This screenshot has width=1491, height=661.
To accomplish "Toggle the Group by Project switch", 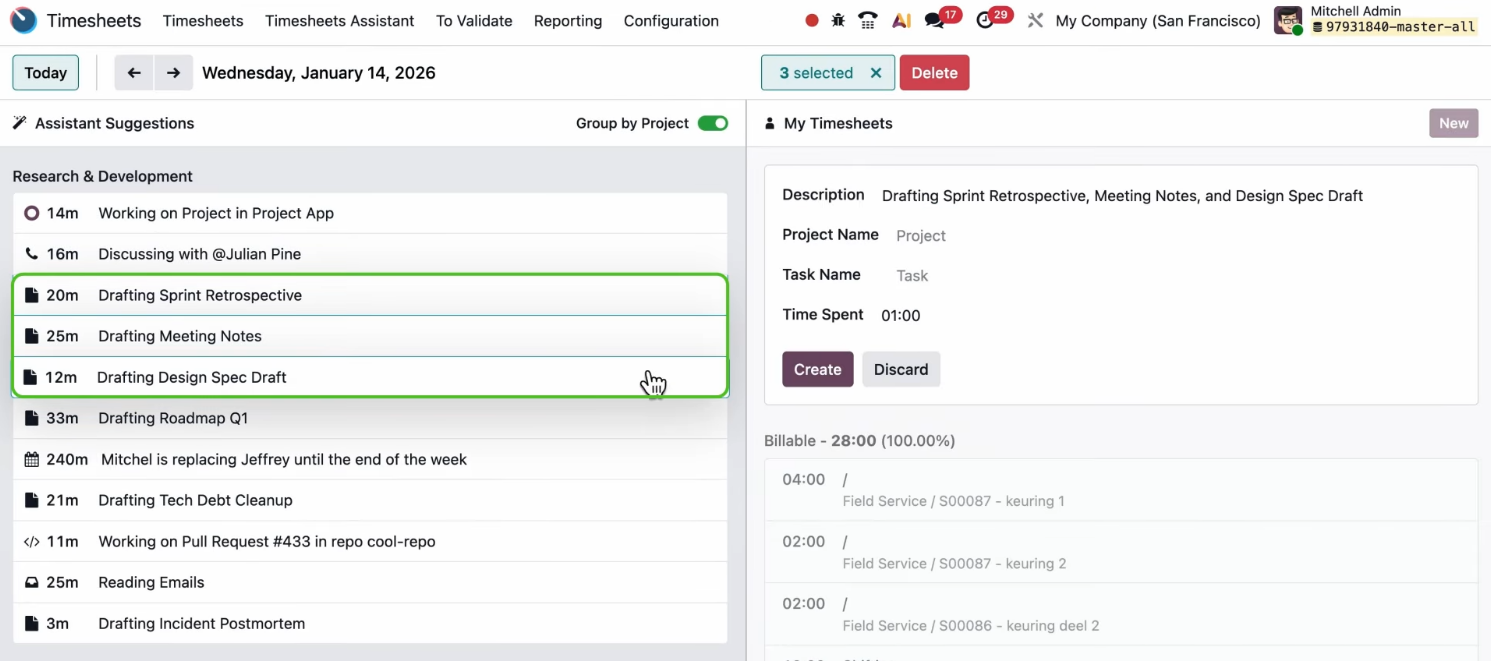I will (712, 123).
